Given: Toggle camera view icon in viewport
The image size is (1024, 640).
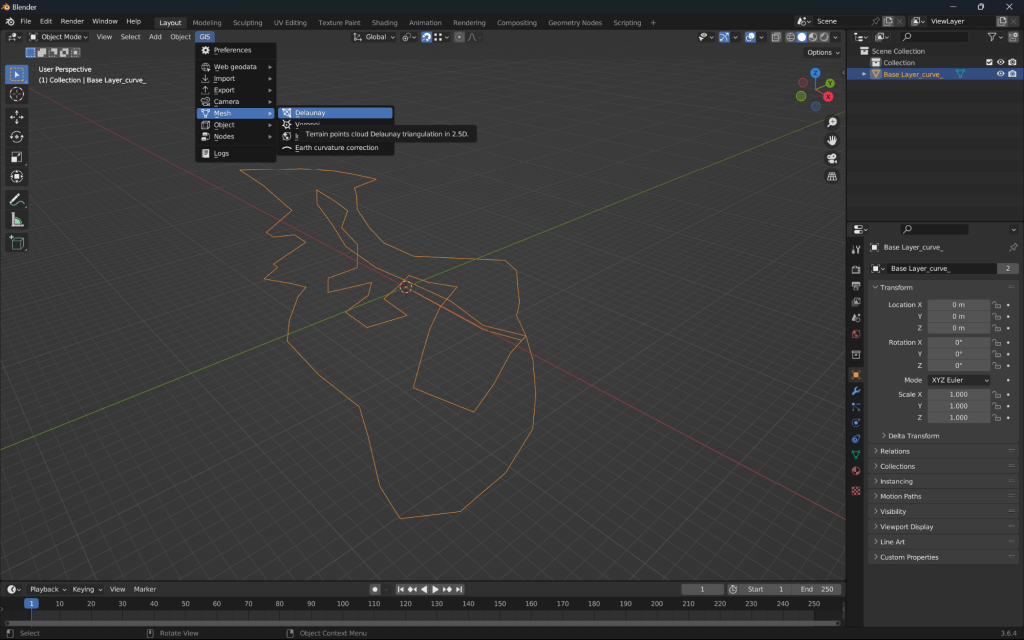Looking at the screenshot, I should tap(832, 159).
